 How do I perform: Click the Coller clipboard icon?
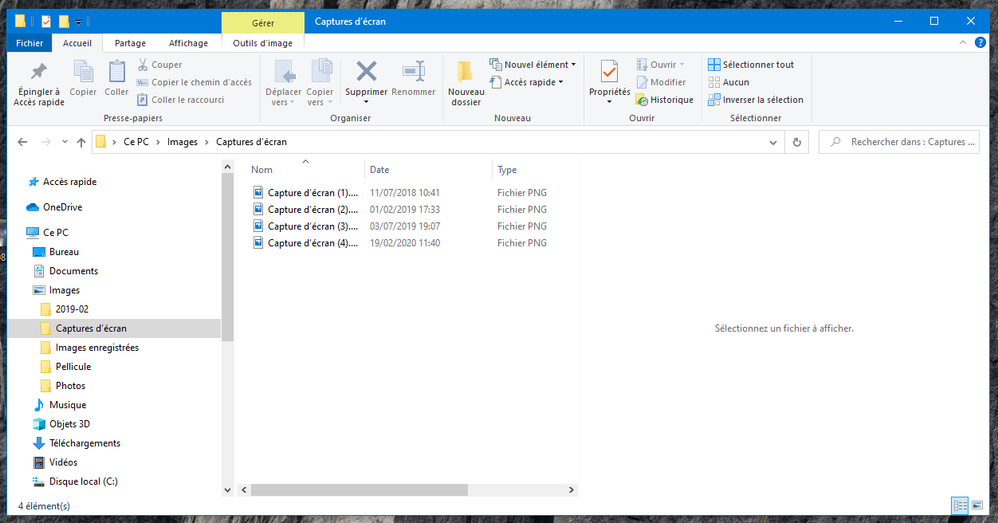click(x=117, y=72)
